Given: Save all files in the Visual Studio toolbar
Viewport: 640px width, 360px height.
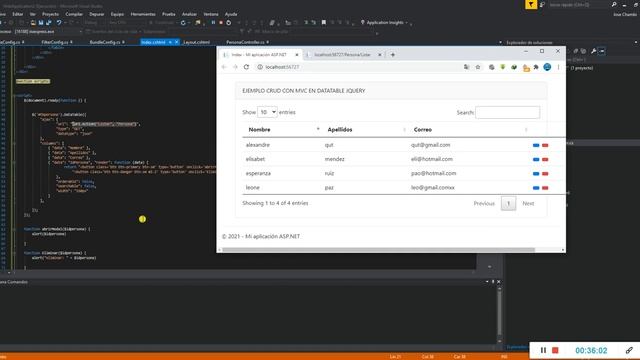Looking at the screenshot, I should tap(49, 22).
